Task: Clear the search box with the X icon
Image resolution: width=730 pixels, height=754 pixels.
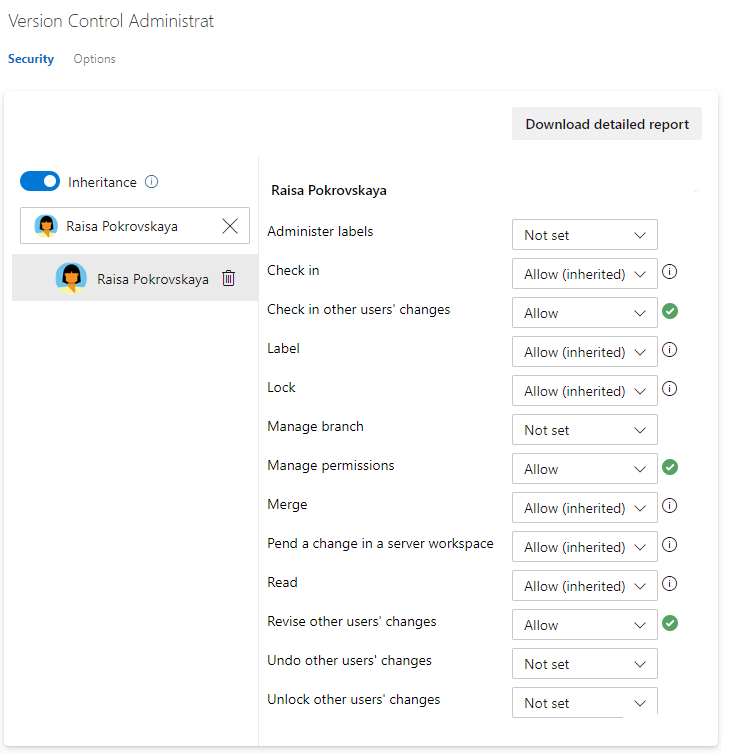Action: click(230, 226)
